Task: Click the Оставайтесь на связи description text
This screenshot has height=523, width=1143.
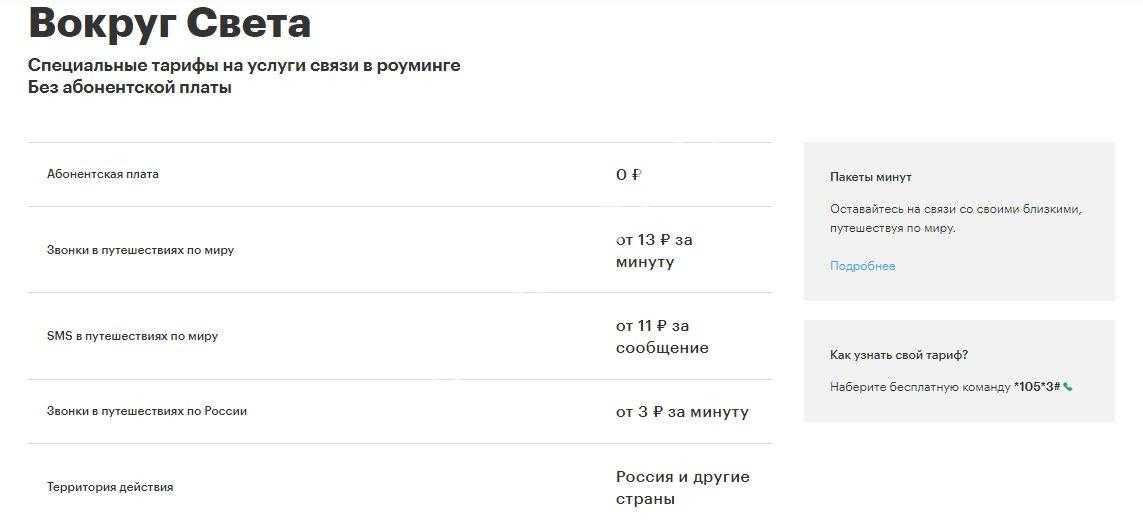Action: click(955, 219)
